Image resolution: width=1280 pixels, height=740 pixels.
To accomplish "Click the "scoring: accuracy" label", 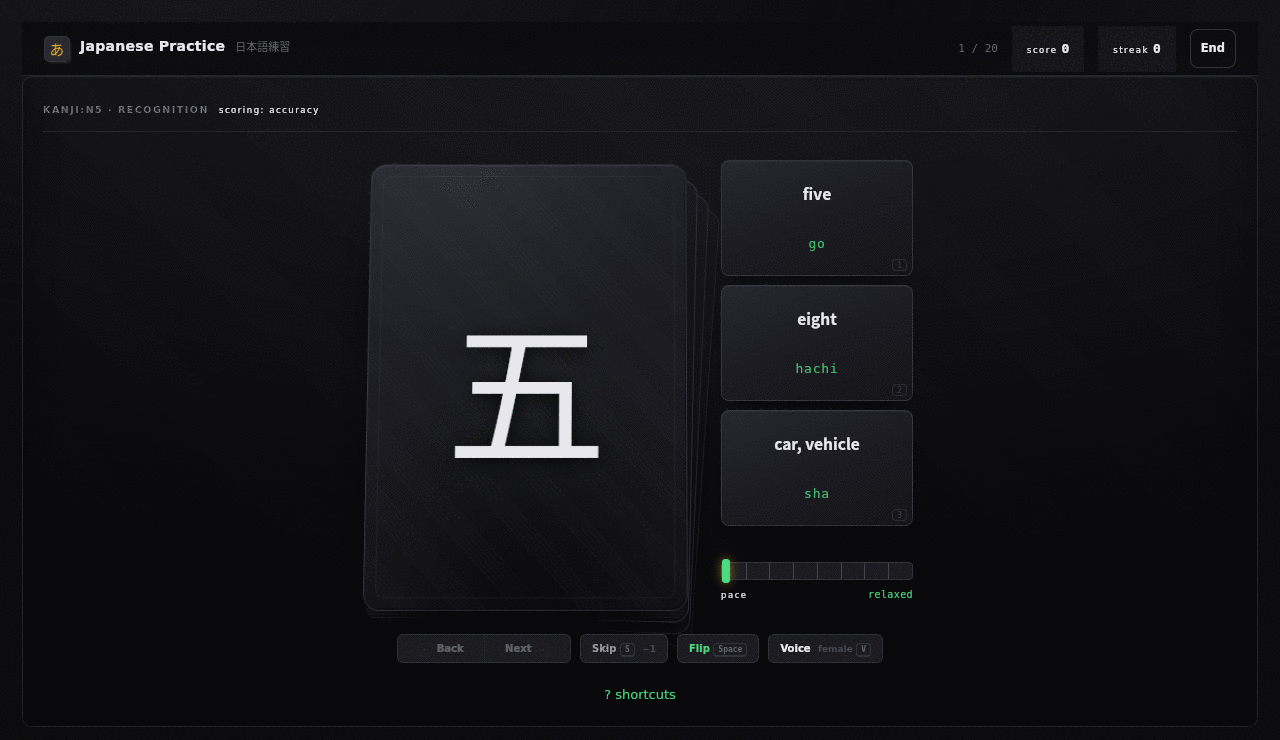I will click(x=269, y=110).
